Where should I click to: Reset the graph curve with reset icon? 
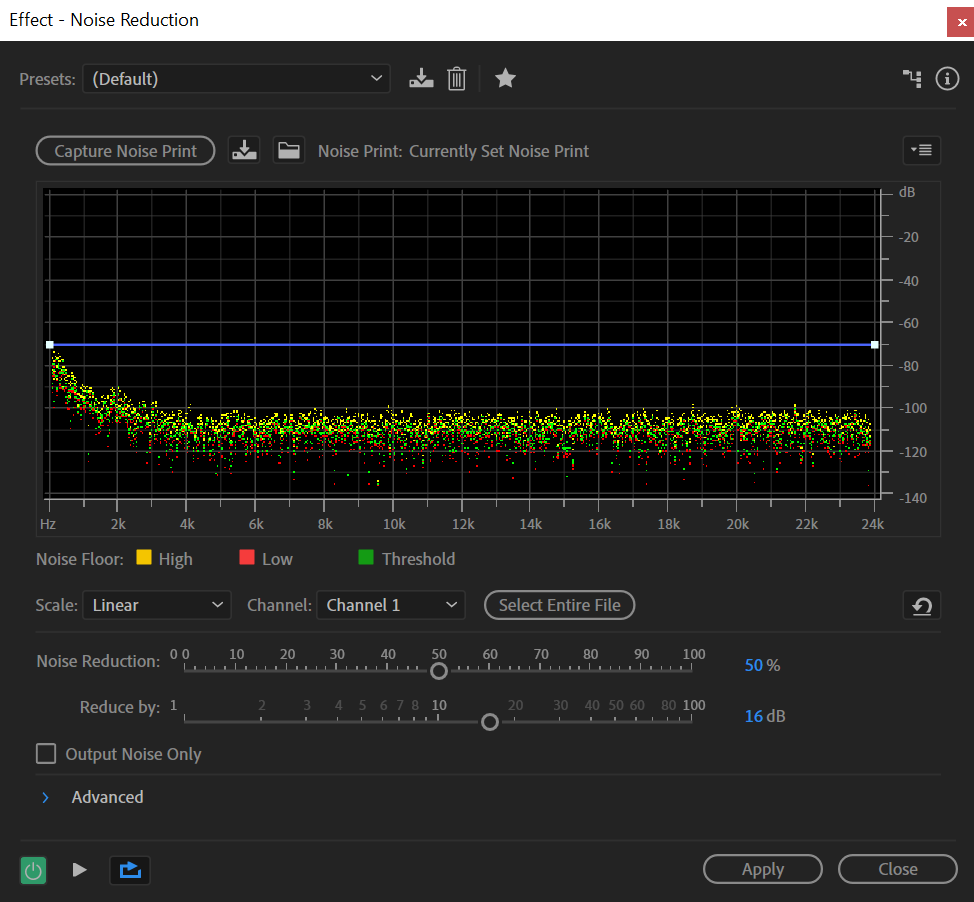point(920,606)
